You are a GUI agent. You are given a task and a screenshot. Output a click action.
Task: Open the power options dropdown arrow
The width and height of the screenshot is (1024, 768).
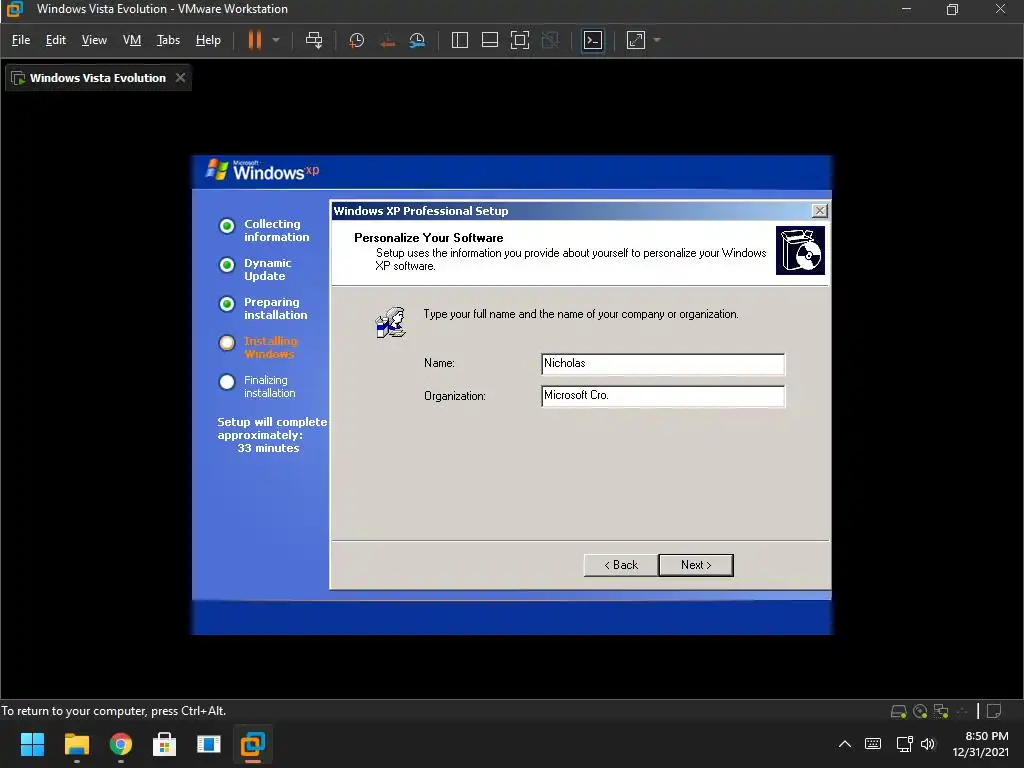coord(276,40)
